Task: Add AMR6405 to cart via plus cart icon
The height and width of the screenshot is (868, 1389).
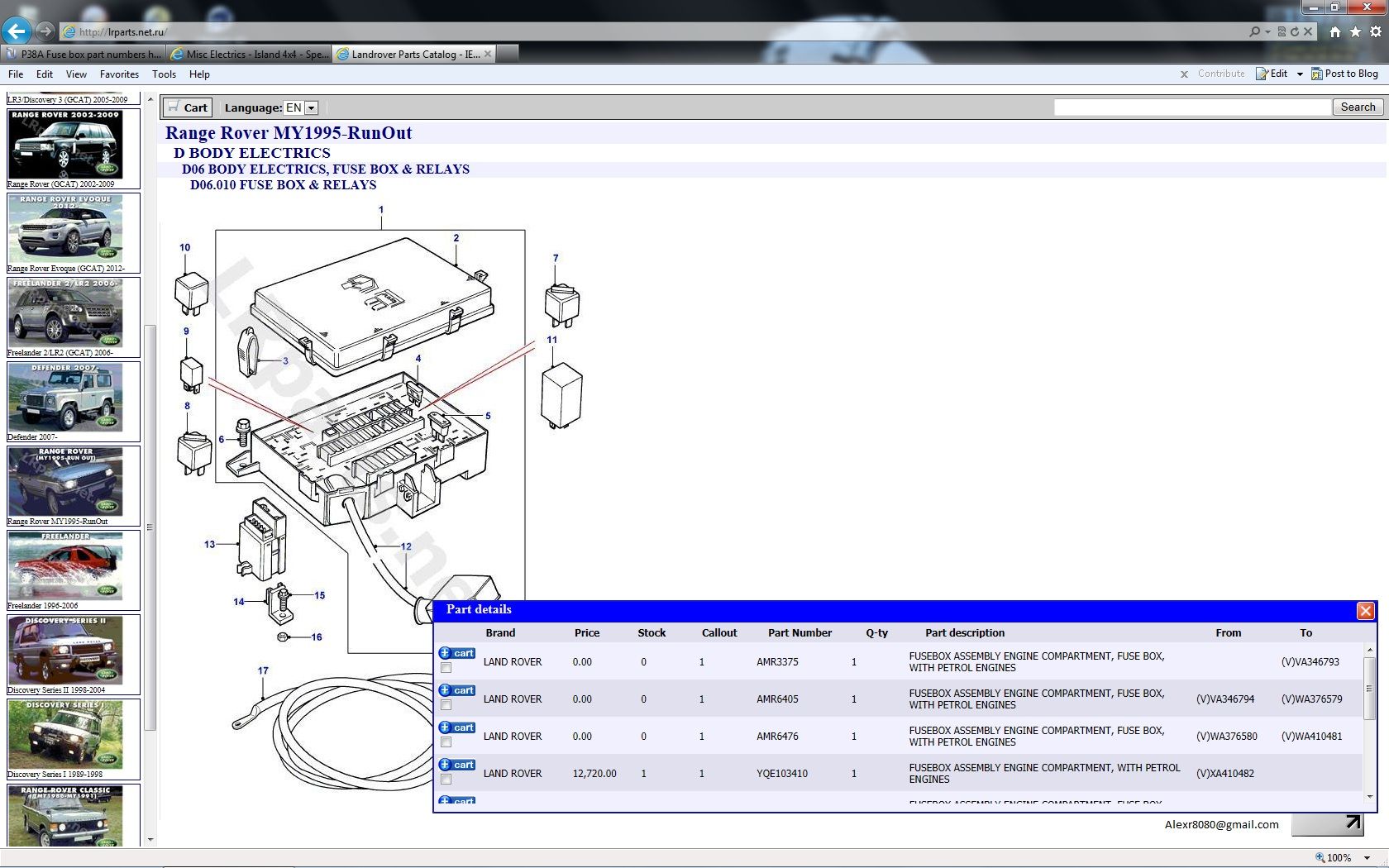Action: click(x=456, y=690)
